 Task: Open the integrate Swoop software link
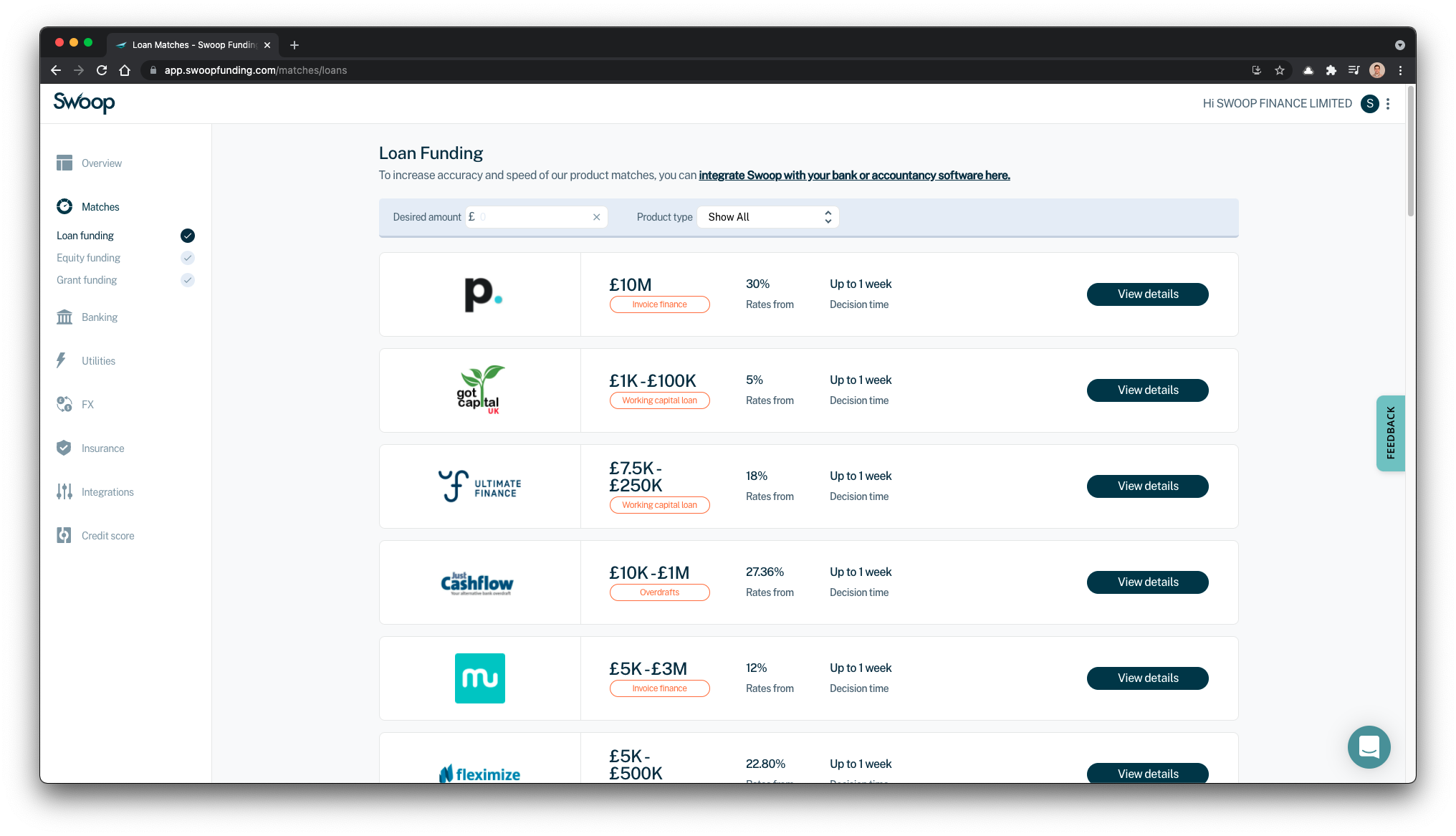coord(854,175)
